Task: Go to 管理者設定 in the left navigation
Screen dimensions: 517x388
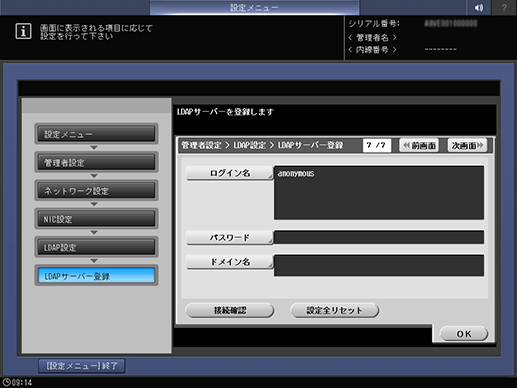Action: (96, 162)
